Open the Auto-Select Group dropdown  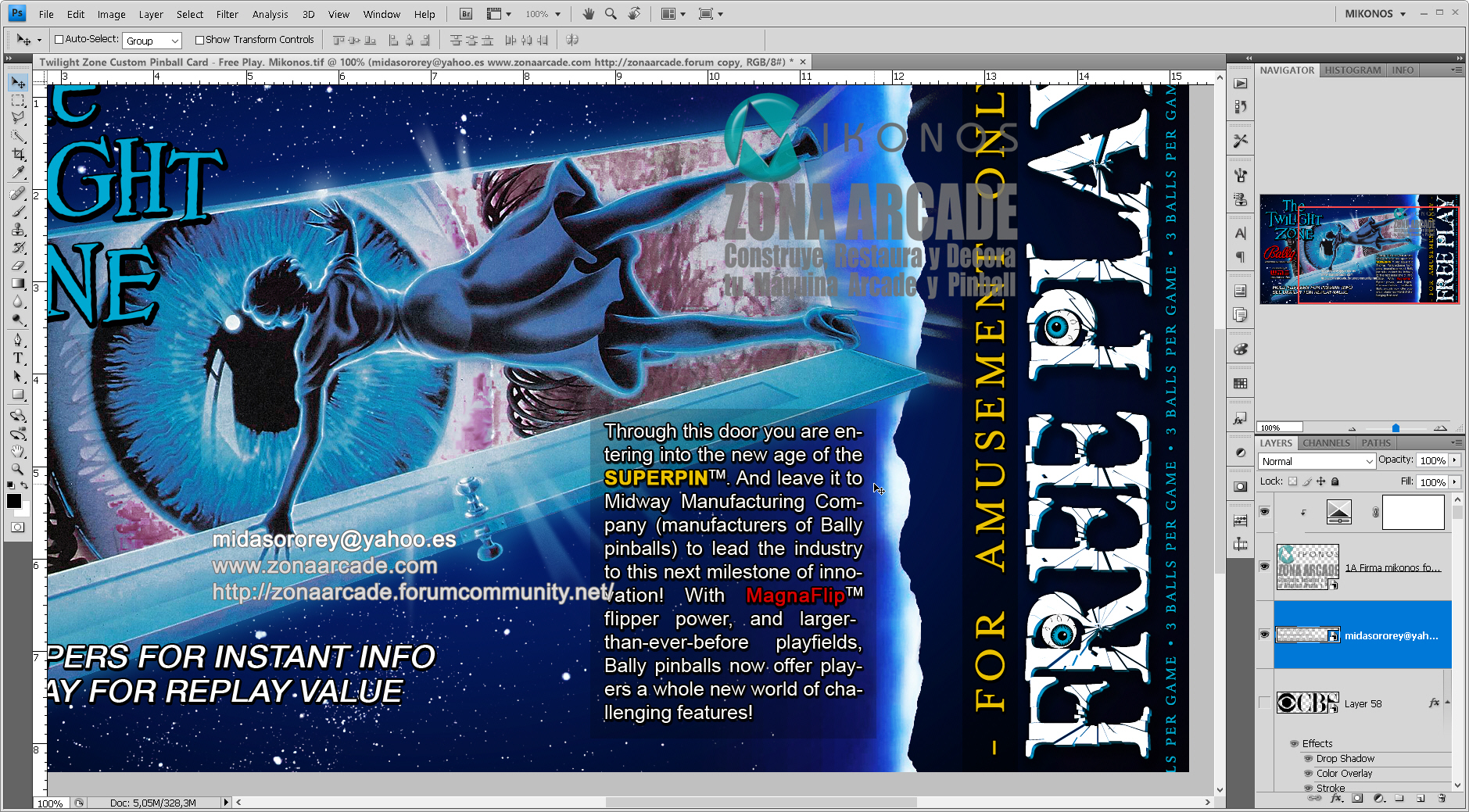point(152,41)
